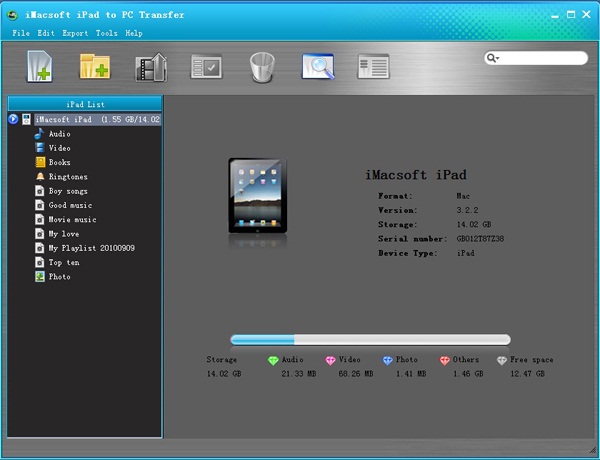Open the Edit menu
Screen dimensions: 600x460
(x=46, y=33)
